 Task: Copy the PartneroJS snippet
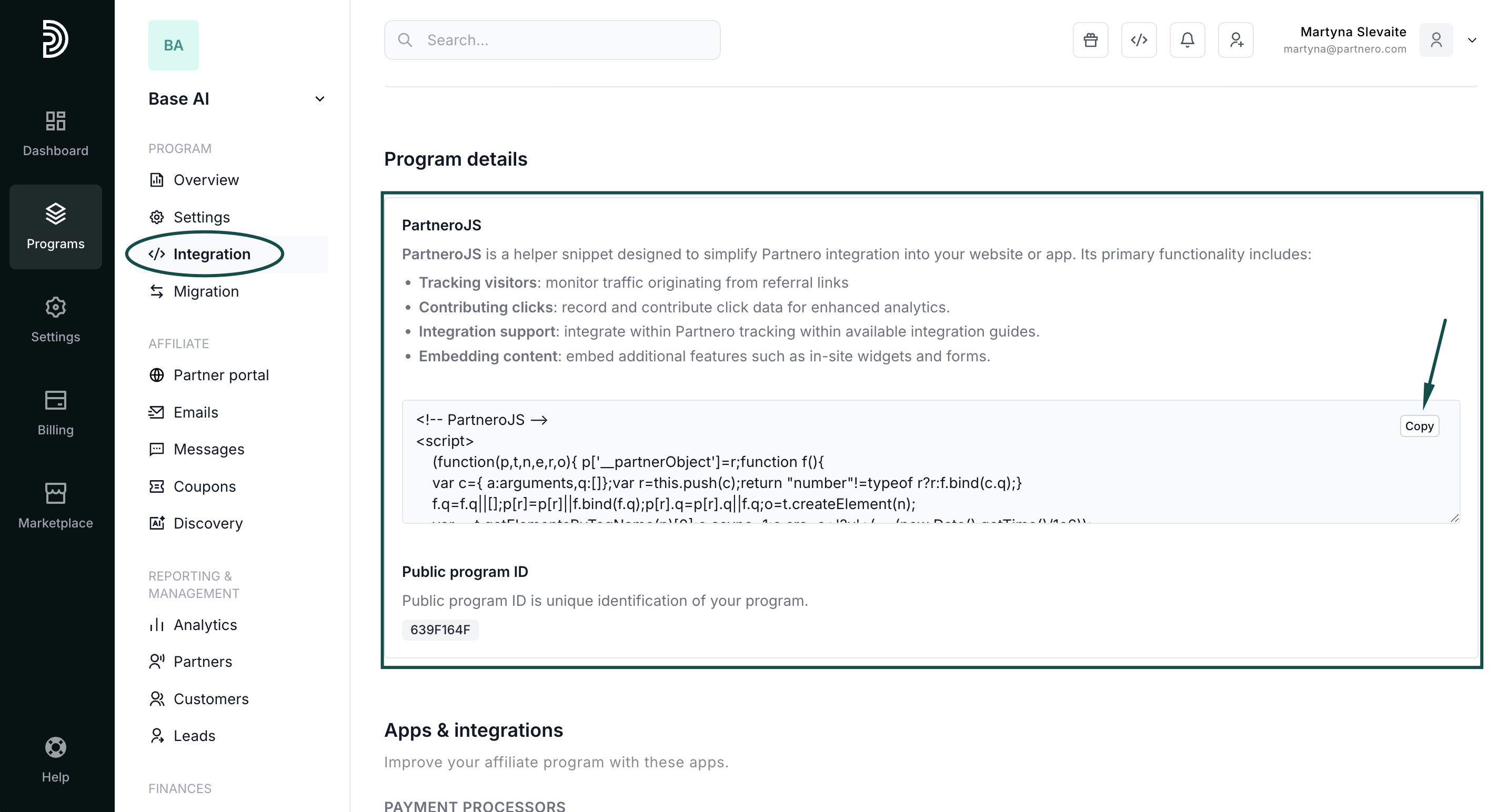[x=1419, y=426]
